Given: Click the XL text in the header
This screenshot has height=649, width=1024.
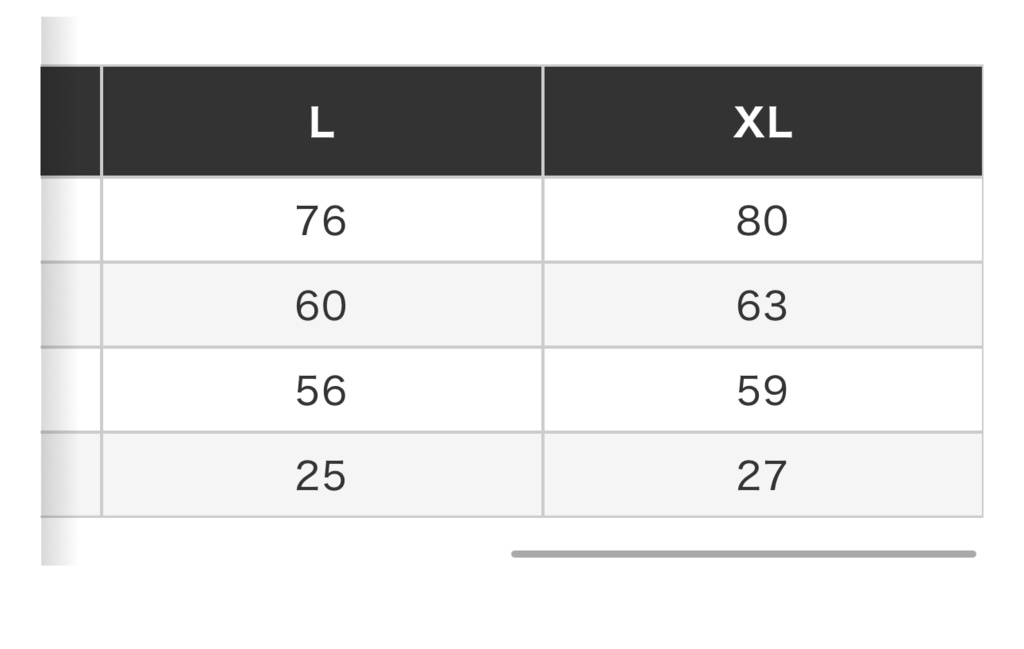Looking at the screenshot, I should [x=763, y=122].
